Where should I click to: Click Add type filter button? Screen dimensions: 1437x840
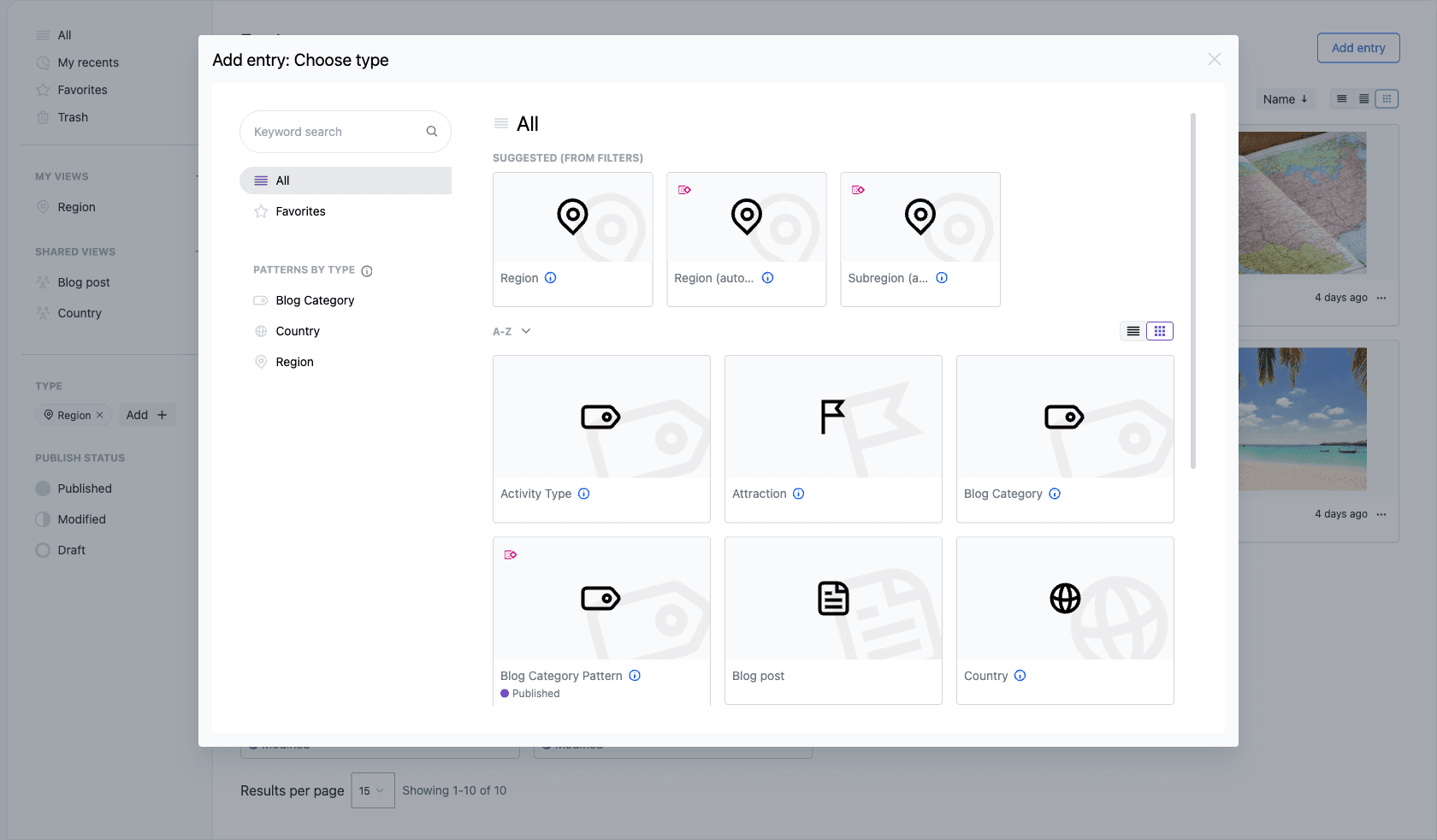tap(146, 415)
